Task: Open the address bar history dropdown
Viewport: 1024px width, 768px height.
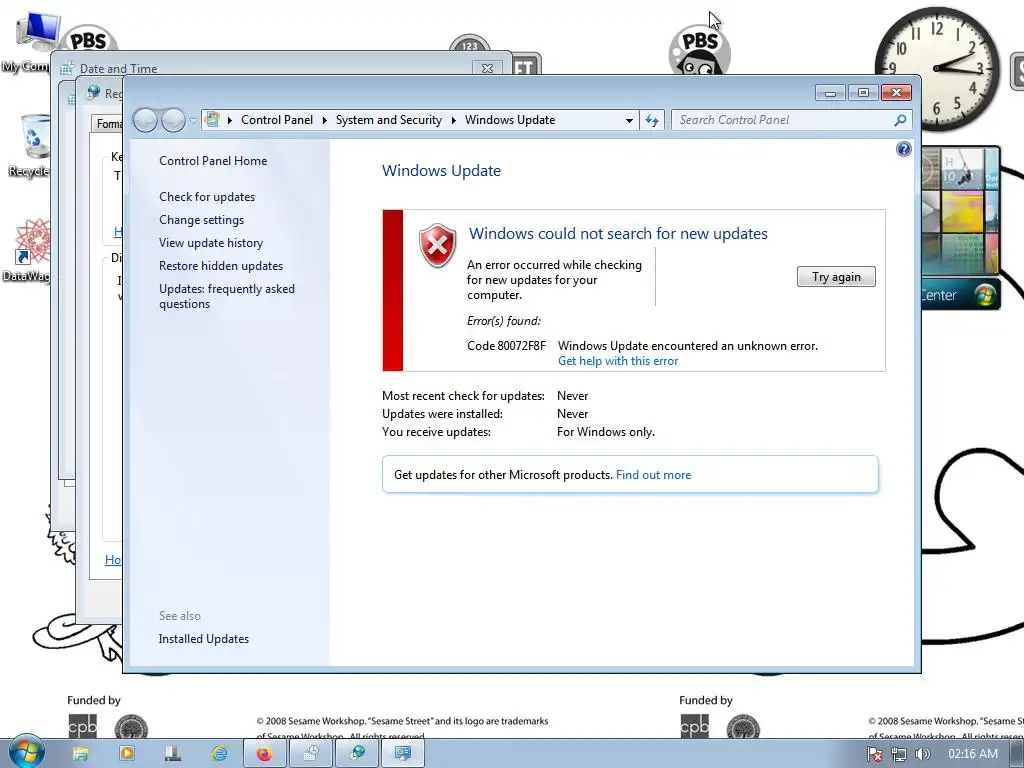Action: [629, 120]
